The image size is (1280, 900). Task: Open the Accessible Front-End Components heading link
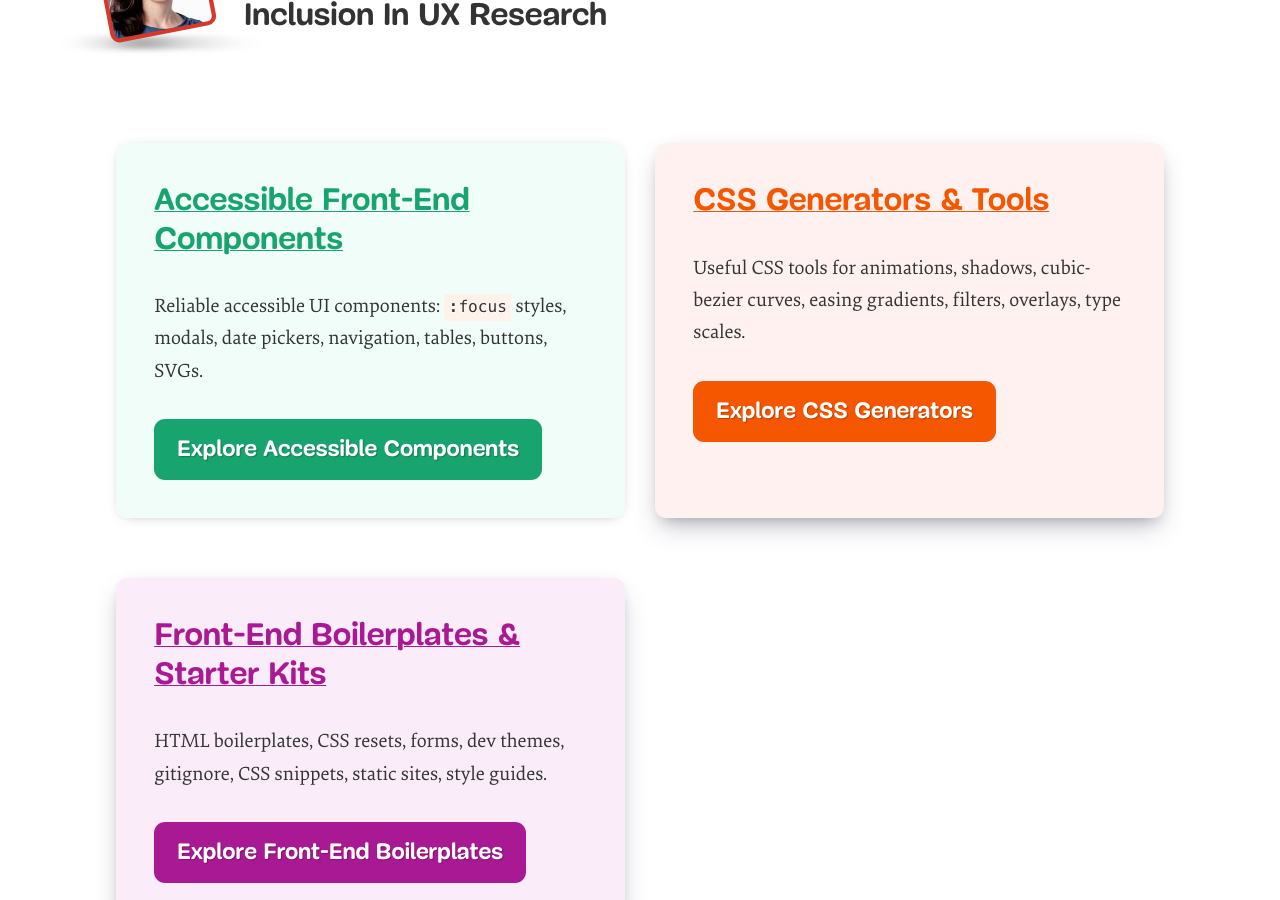(x=312, y=219)
